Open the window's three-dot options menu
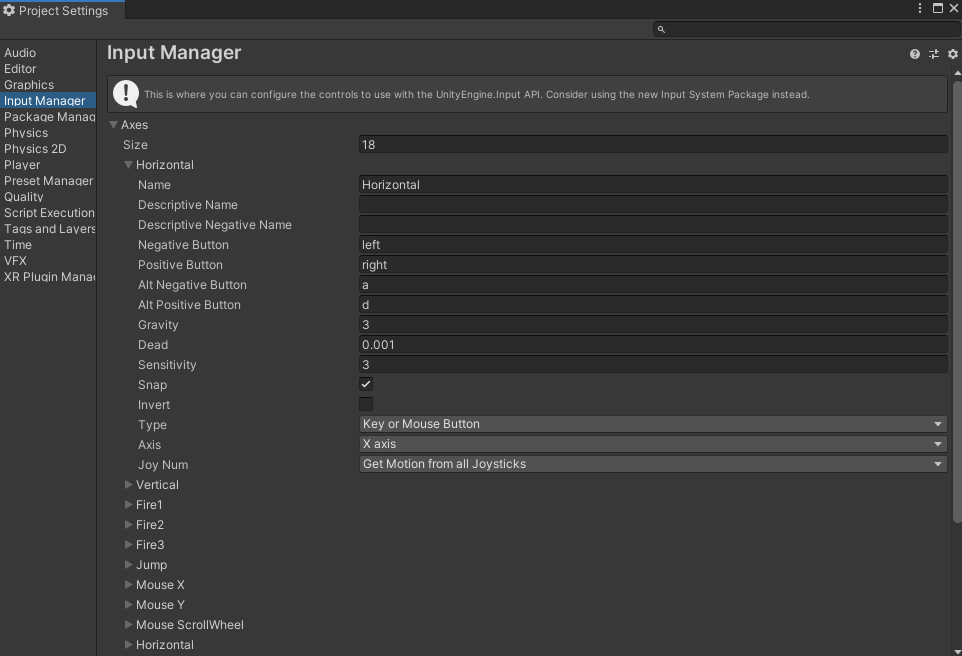Image resolution: width=962 pixels, height=656 pixels. tap(920, 9)
